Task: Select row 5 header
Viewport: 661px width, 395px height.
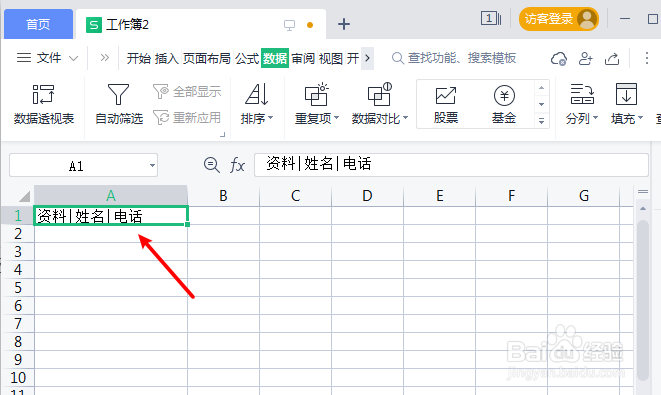Action: pyautogui.click(x=18, y=288)
